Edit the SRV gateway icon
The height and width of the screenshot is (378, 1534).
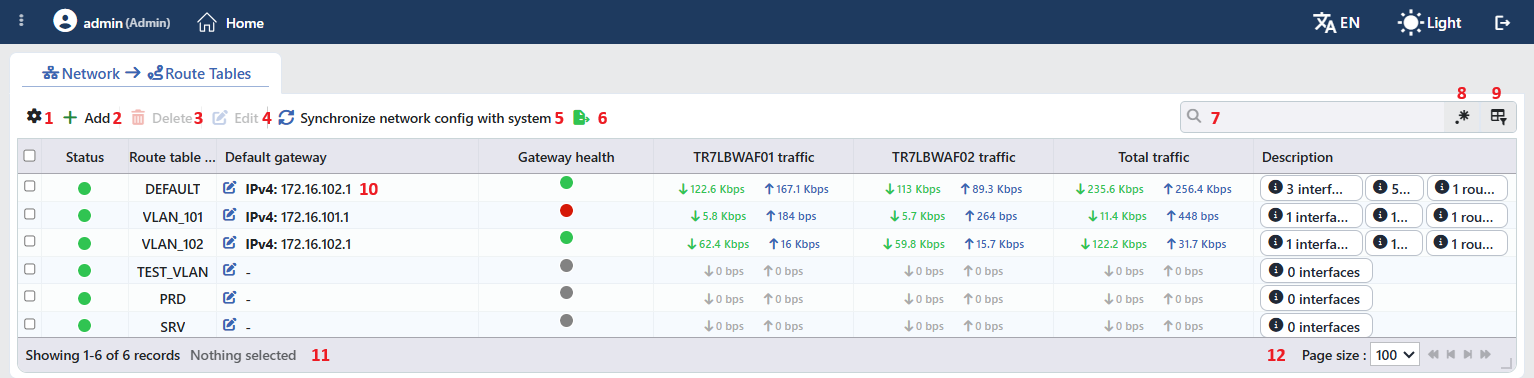[x=230, y=324]
